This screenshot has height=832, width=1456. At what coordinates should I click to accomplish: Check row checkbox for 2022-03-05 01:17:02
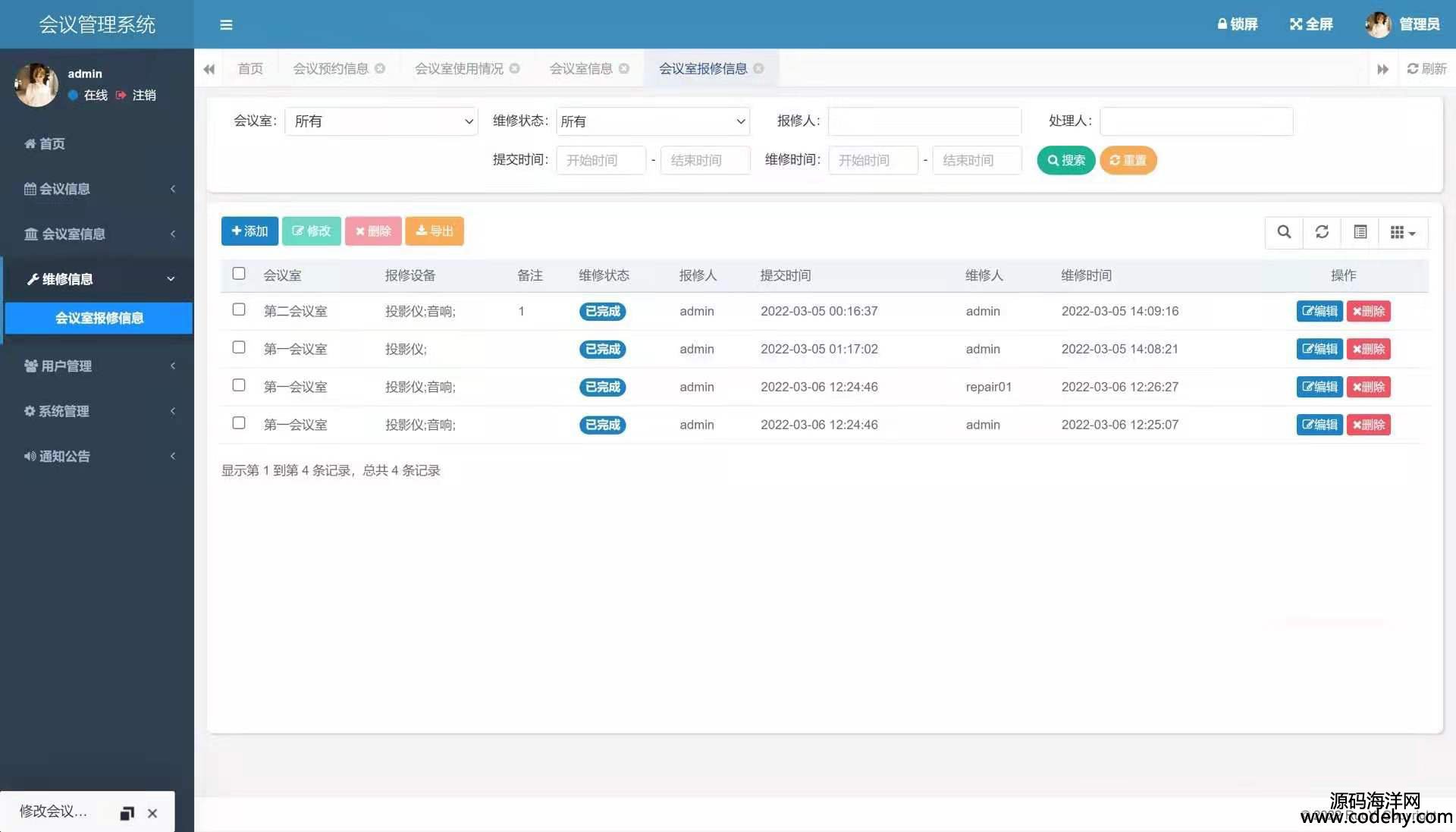pyautogui.click(x=239, y=347)
